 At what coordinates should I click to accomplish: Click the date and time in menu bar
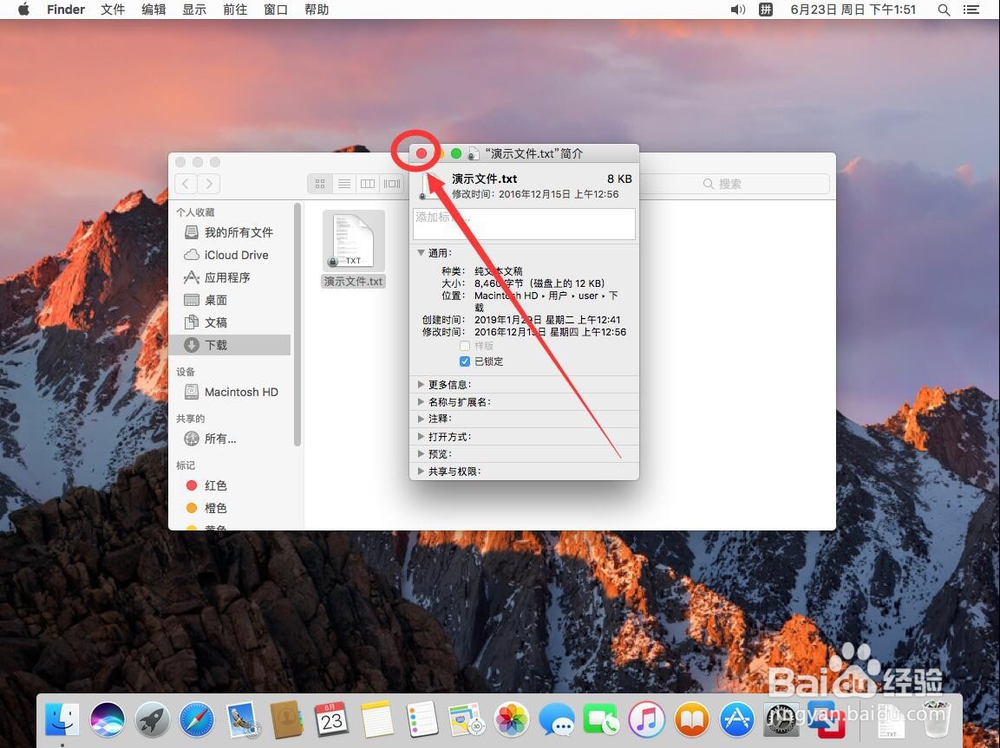pos(853,10)
